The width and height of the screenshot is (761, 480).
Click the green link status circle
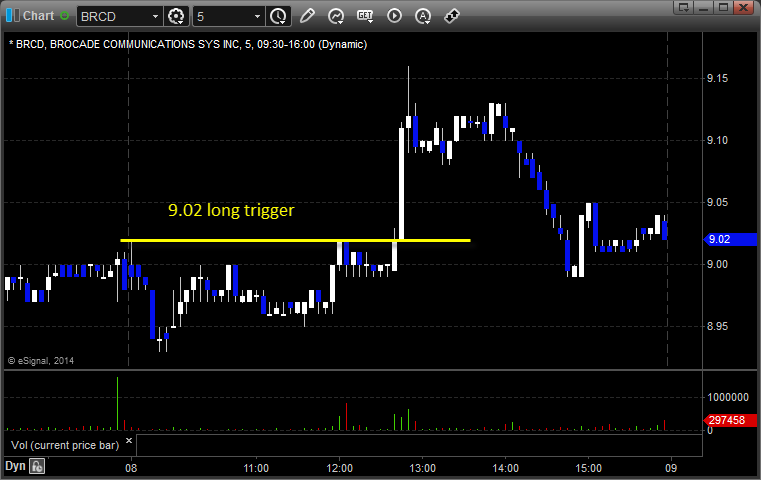point(65,16)
